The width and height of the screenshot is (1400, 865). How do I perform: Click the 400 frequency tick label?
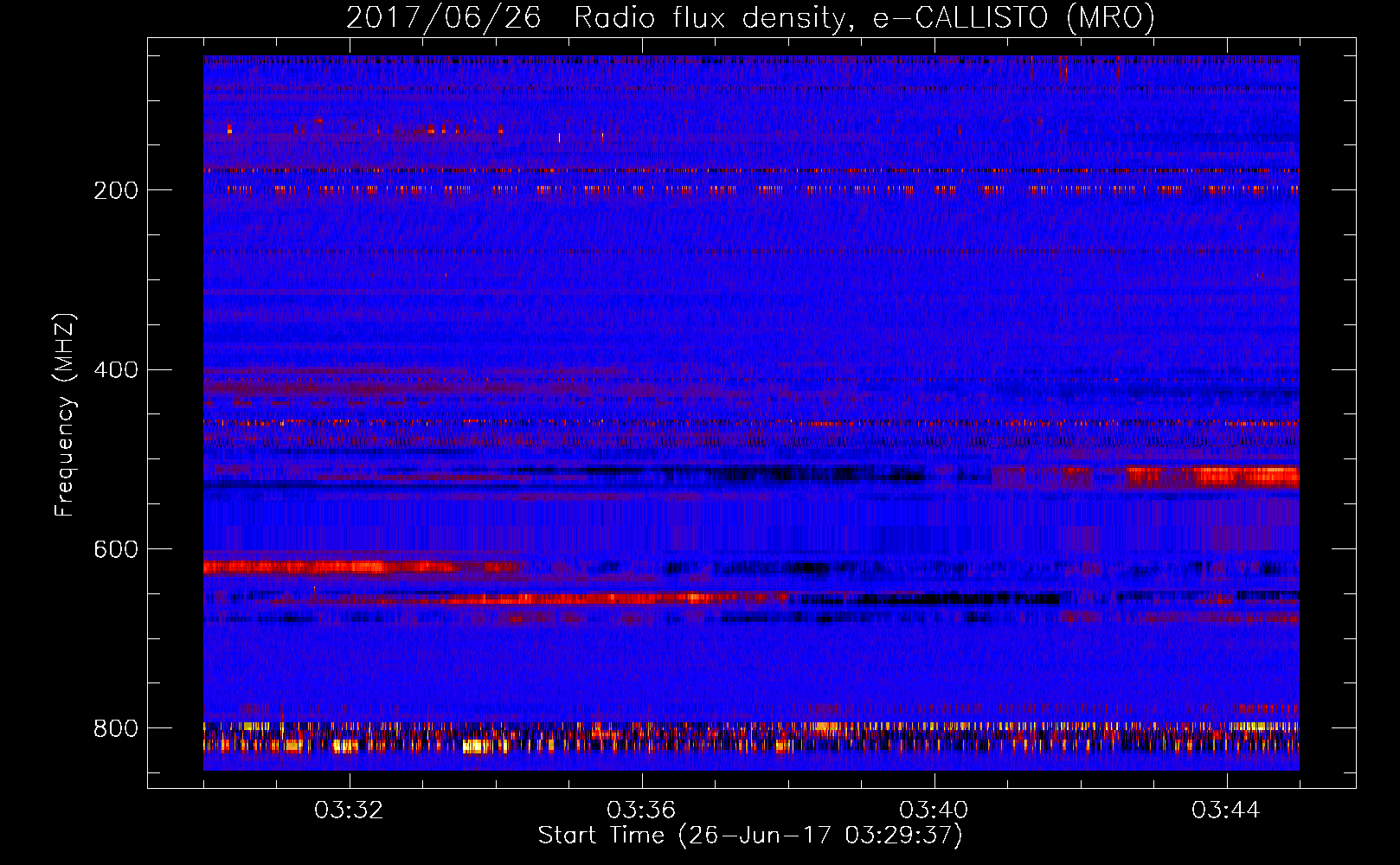116,370
